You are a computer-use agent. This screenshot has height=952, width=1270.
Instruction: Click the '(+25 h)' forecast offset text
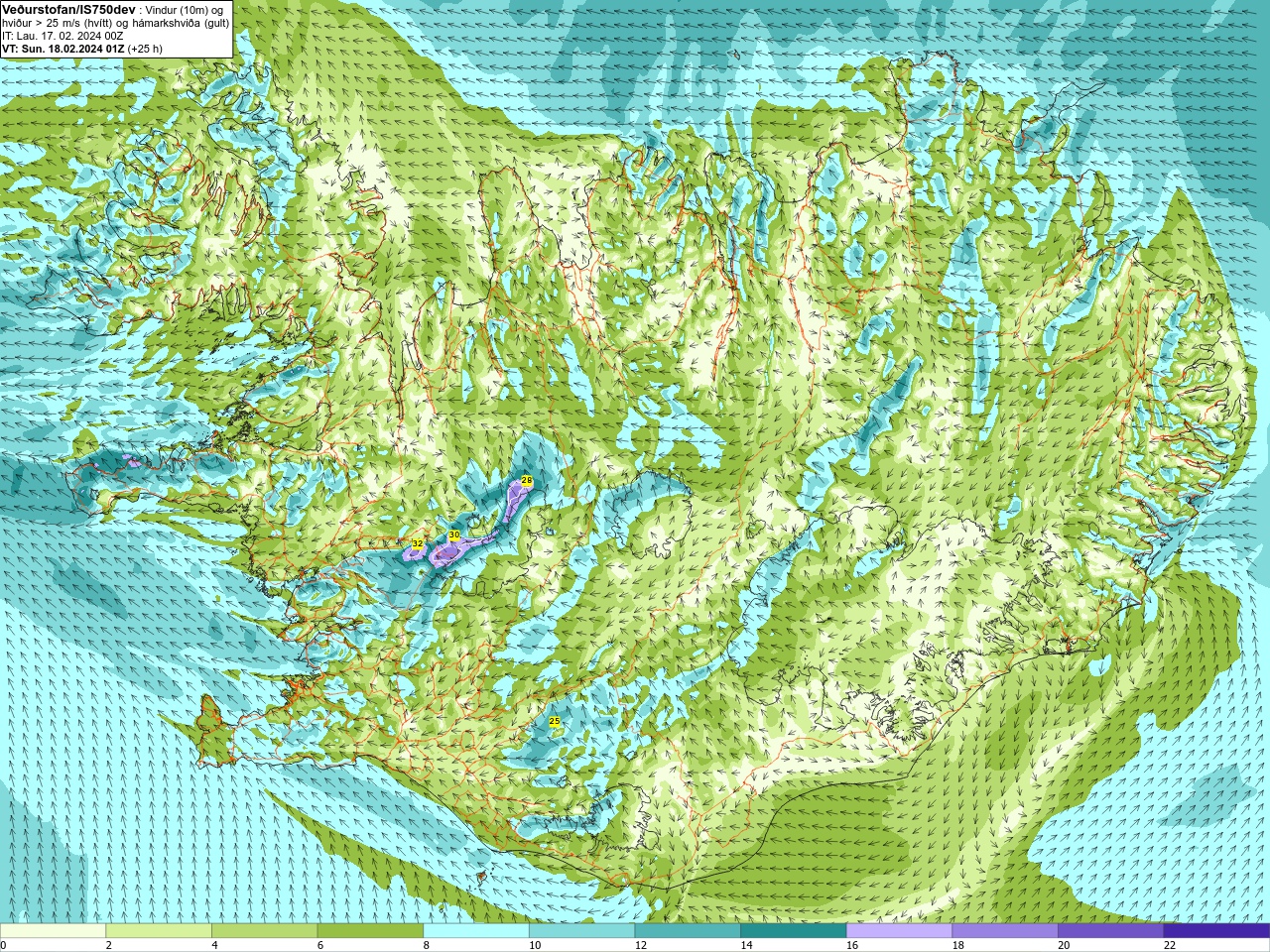pyautogui.click(x=145, y=49)
